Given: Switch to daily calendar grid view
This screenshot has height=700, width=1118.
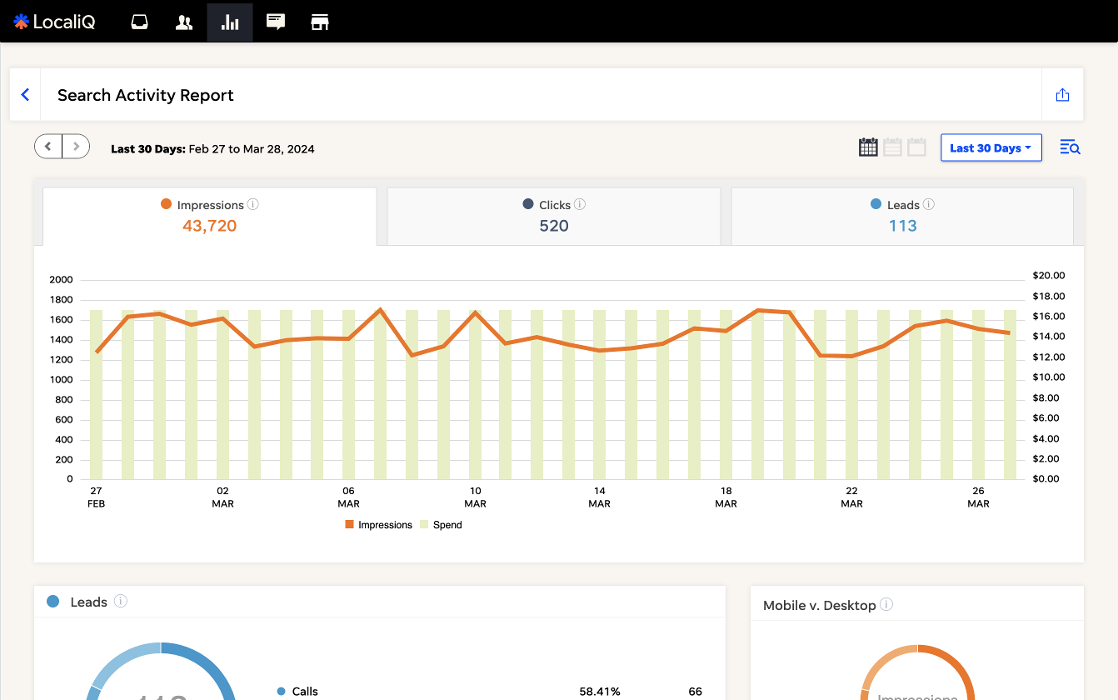Looking at the screenshot, I should tap(868, 148).
